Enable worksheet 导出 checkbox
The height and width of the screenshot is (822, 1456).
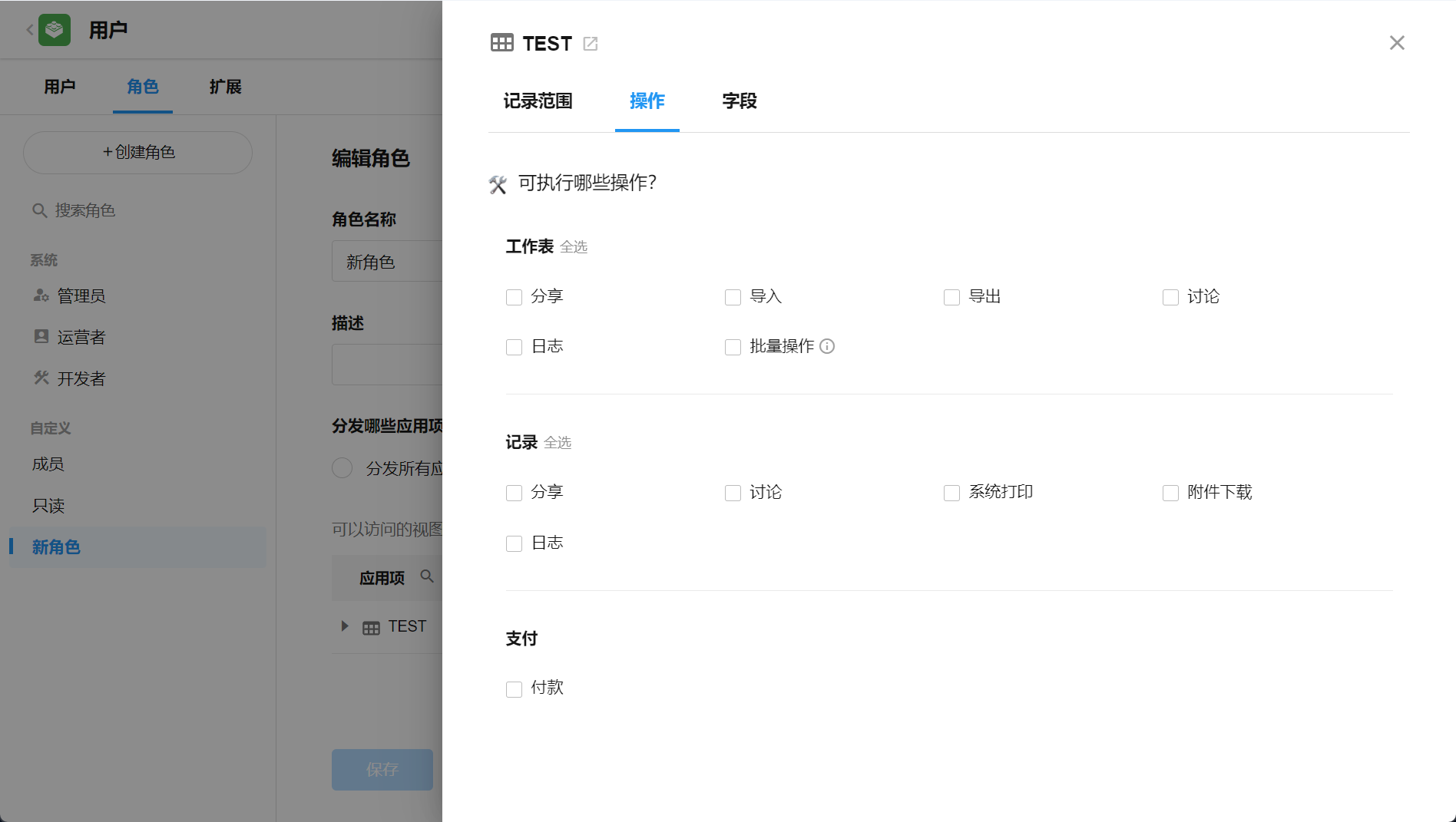coord(951,297)
